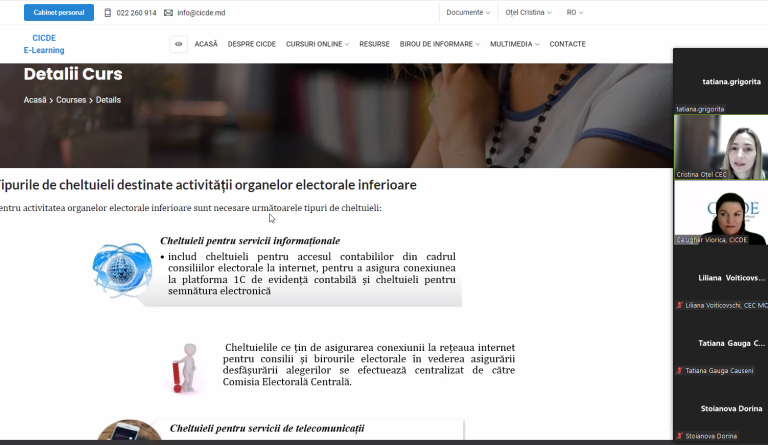768x445 pixels.
Task: Open the Resurse menu item
Action: [374, 44]
